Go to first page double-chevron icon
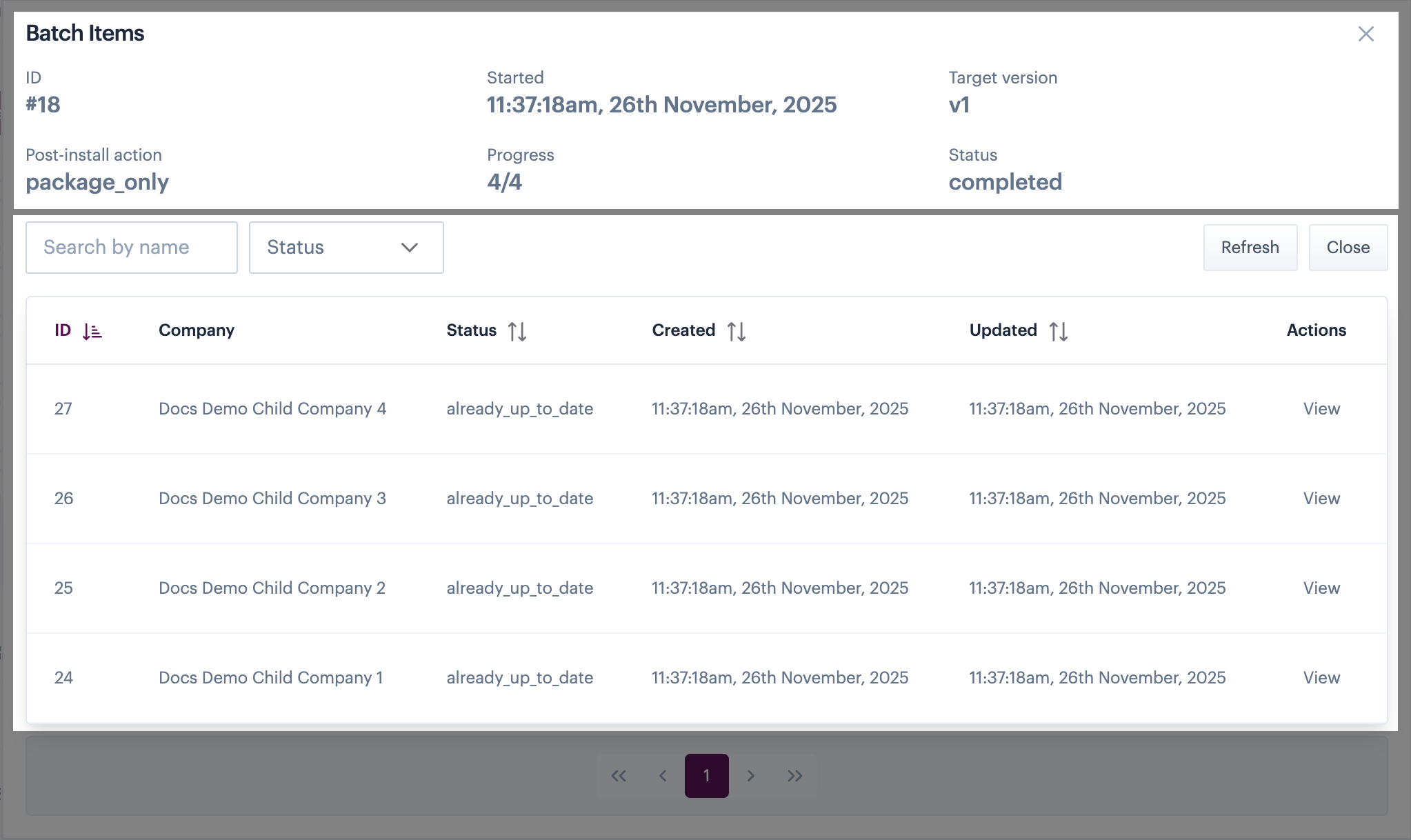This screenshot has width=1411, height=840. point(619,776)
